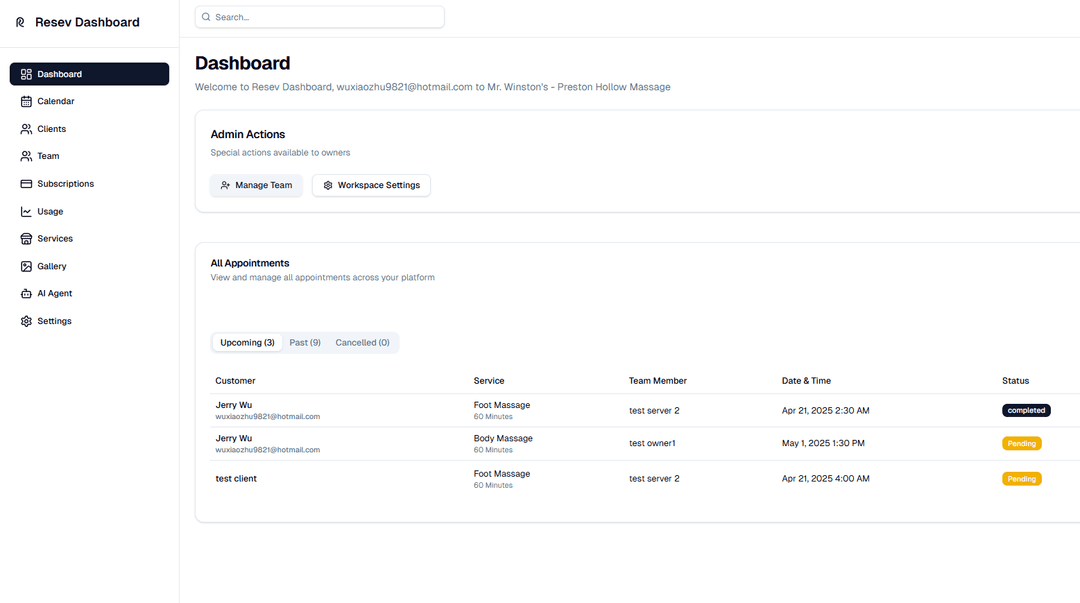Select Dashboard in the sidebar menu

[89, 74]
